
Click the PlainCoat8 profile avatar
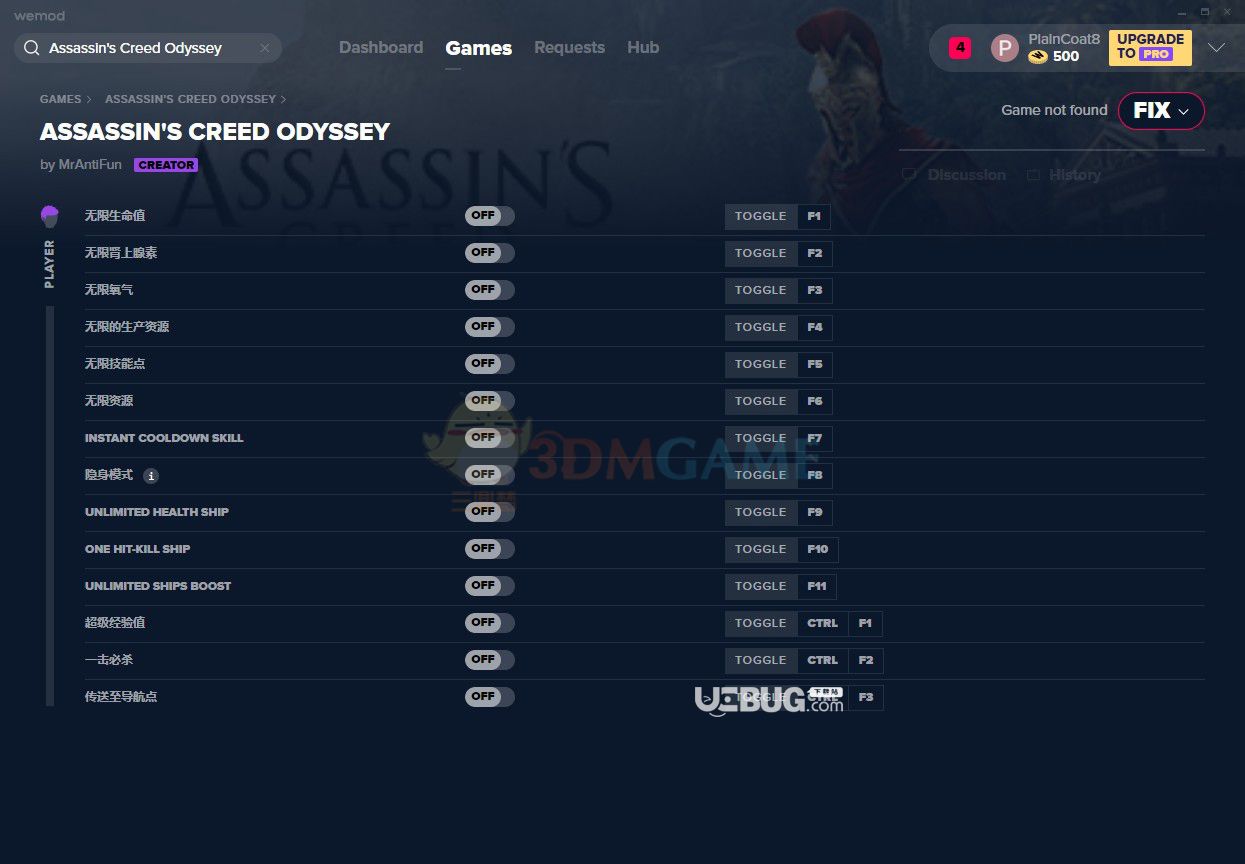pos(1004,48)
